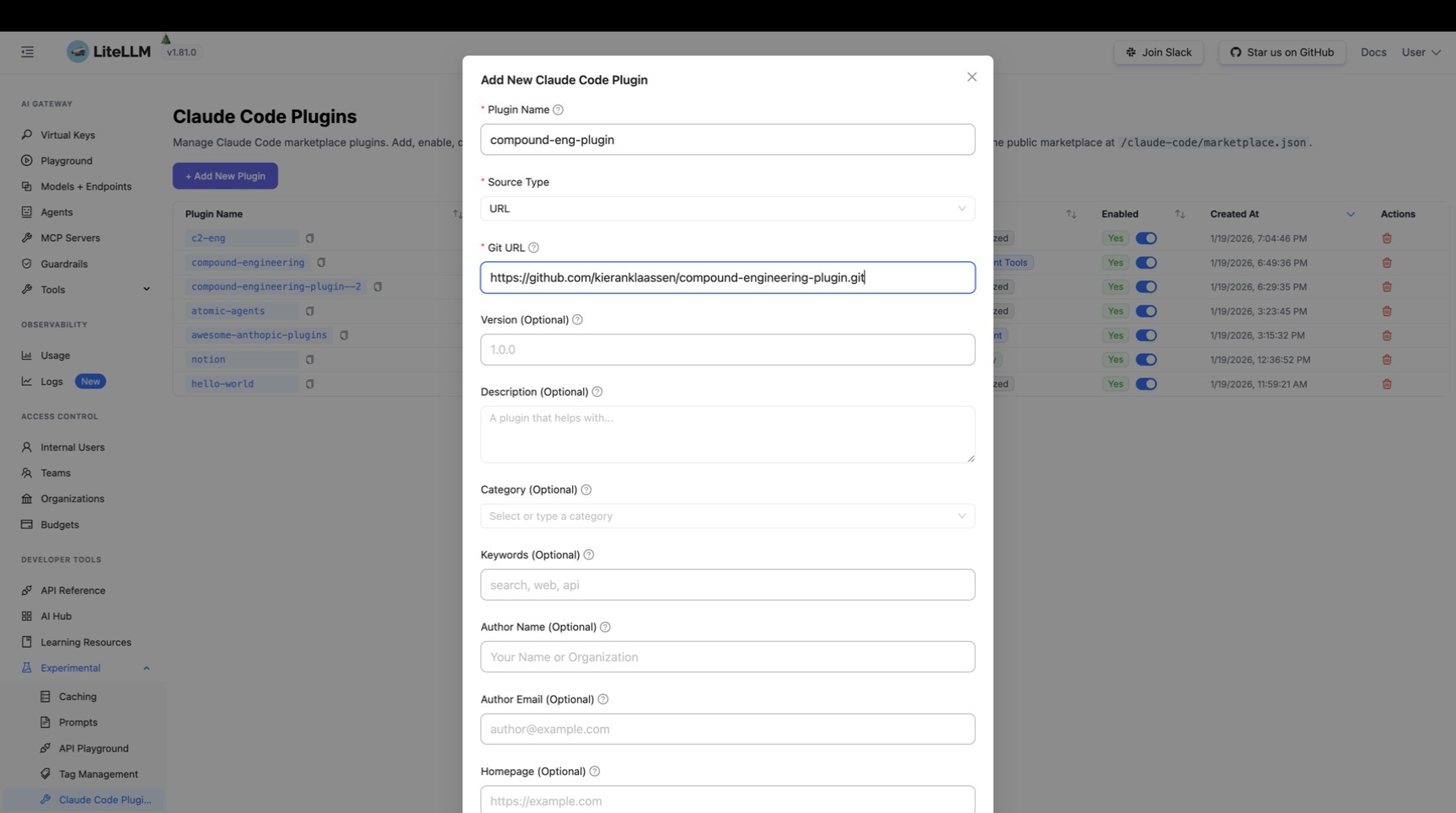Click the Keywords help icon
1456x813 pixels.
589,555
